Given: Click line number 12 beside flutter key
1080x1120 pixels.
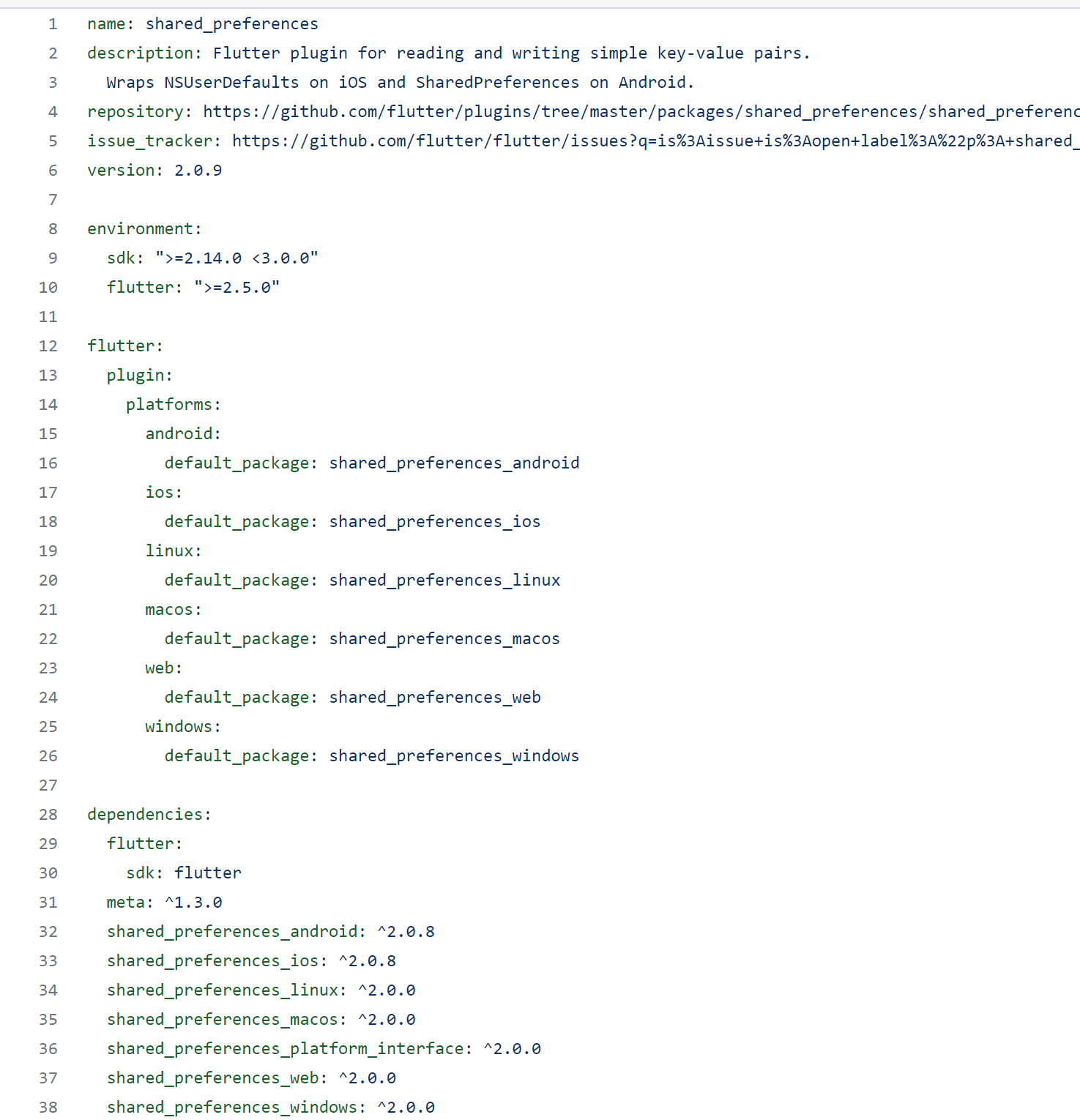Looking at the screenshot, I should [48, 346].
